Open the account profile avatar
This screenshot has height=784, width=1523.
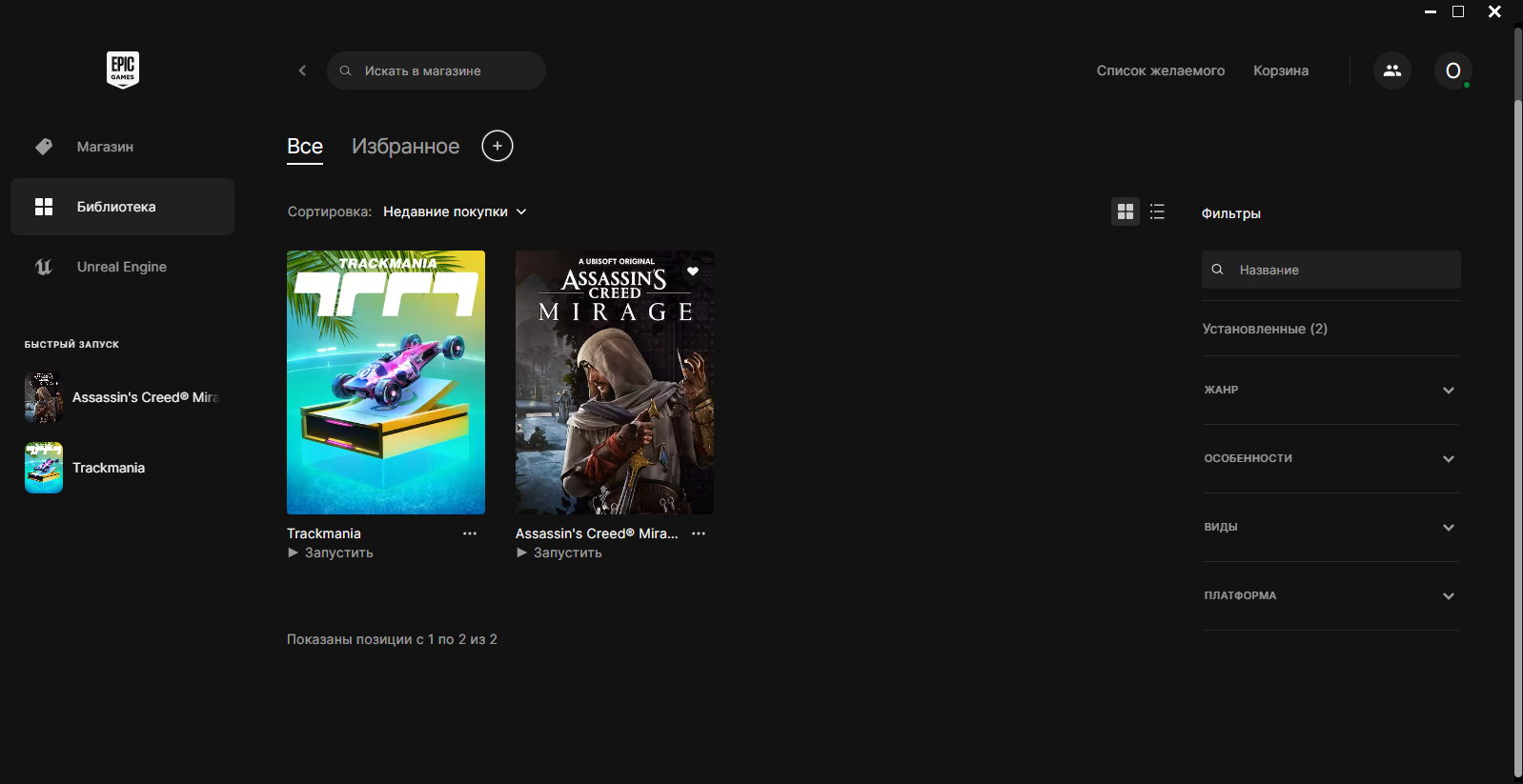pos(1453,70)
